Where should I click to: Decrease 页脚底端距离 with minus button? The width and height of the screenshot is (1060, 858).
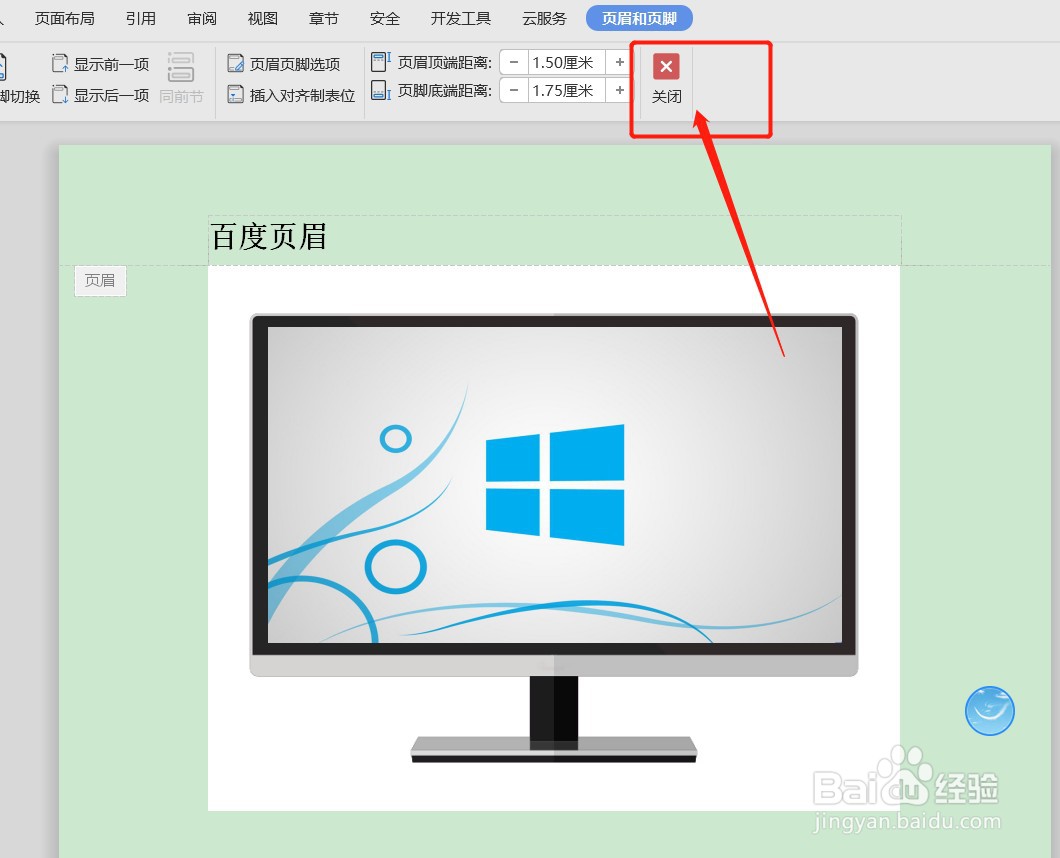(514, 90)
